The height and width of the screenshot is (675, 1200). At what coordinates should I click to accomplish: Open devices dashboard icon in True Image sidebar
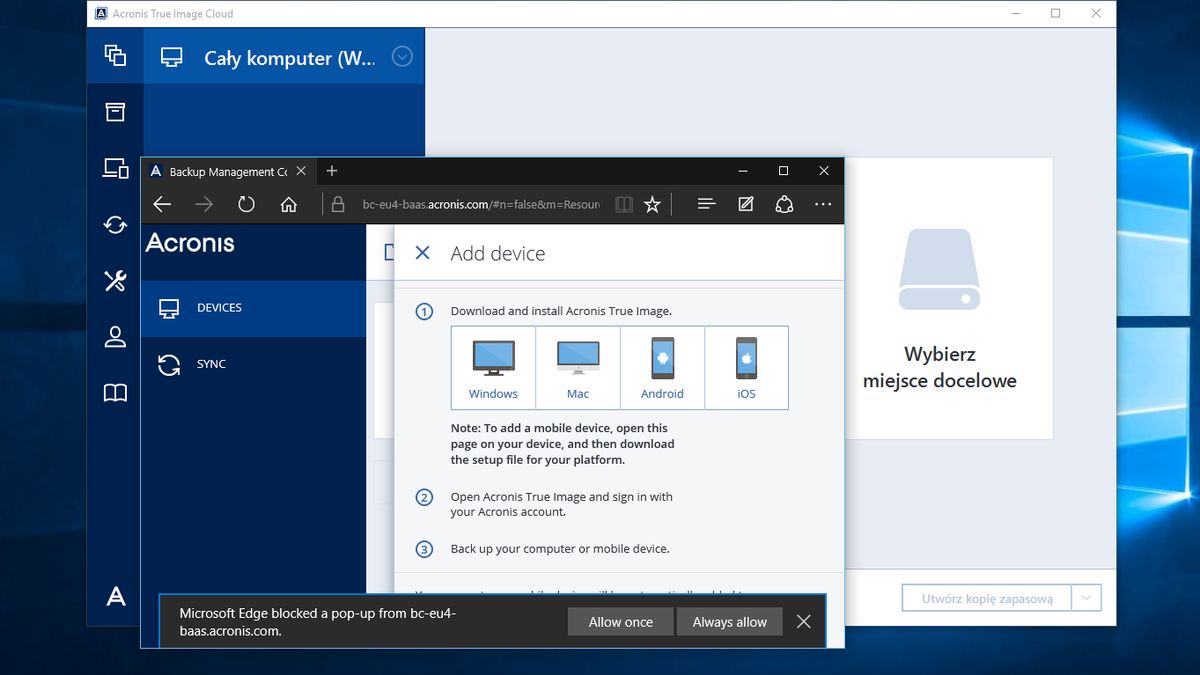pos(115,168)
